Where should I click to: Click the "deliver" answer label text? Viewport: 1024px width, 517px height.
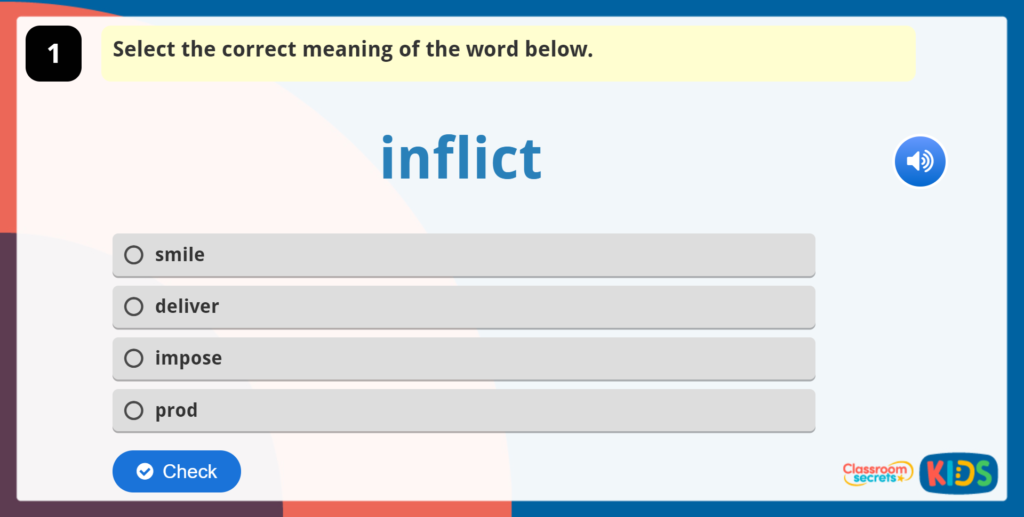[x=187, y=306]
